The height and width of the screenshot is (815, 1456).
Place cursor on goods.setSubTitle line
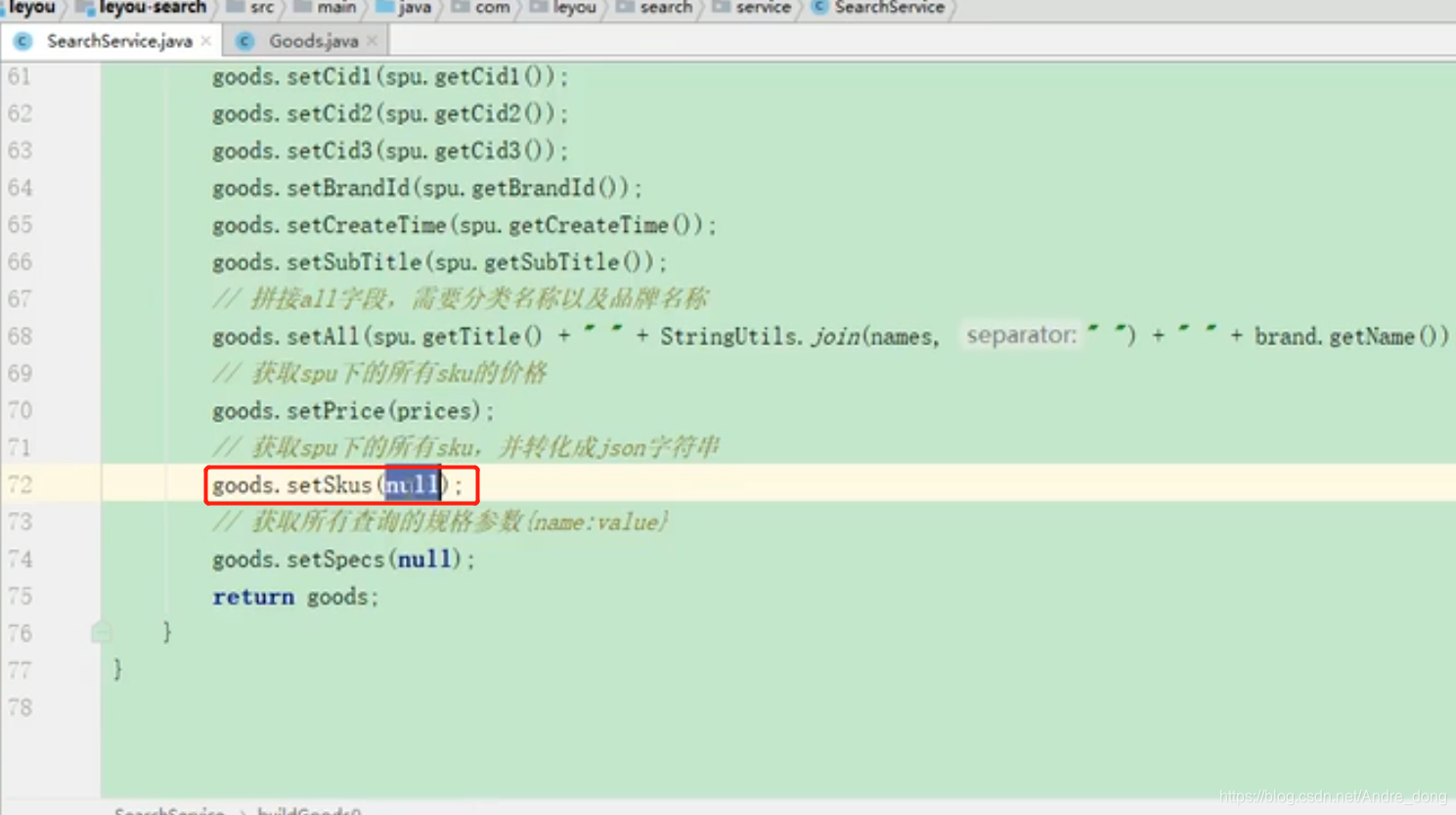click(x=440, y=262)
